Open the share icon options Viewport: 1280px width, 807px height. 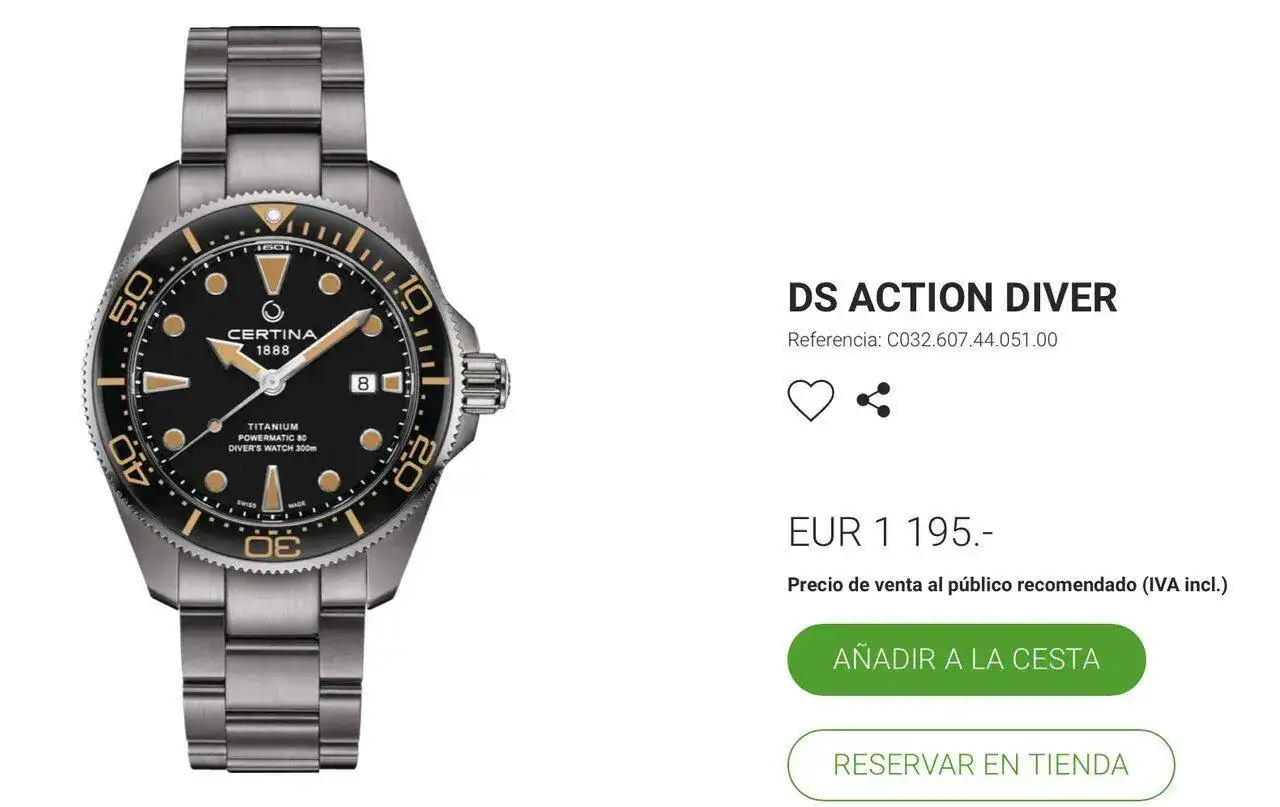pyautogui.click(x=873, y=400)
